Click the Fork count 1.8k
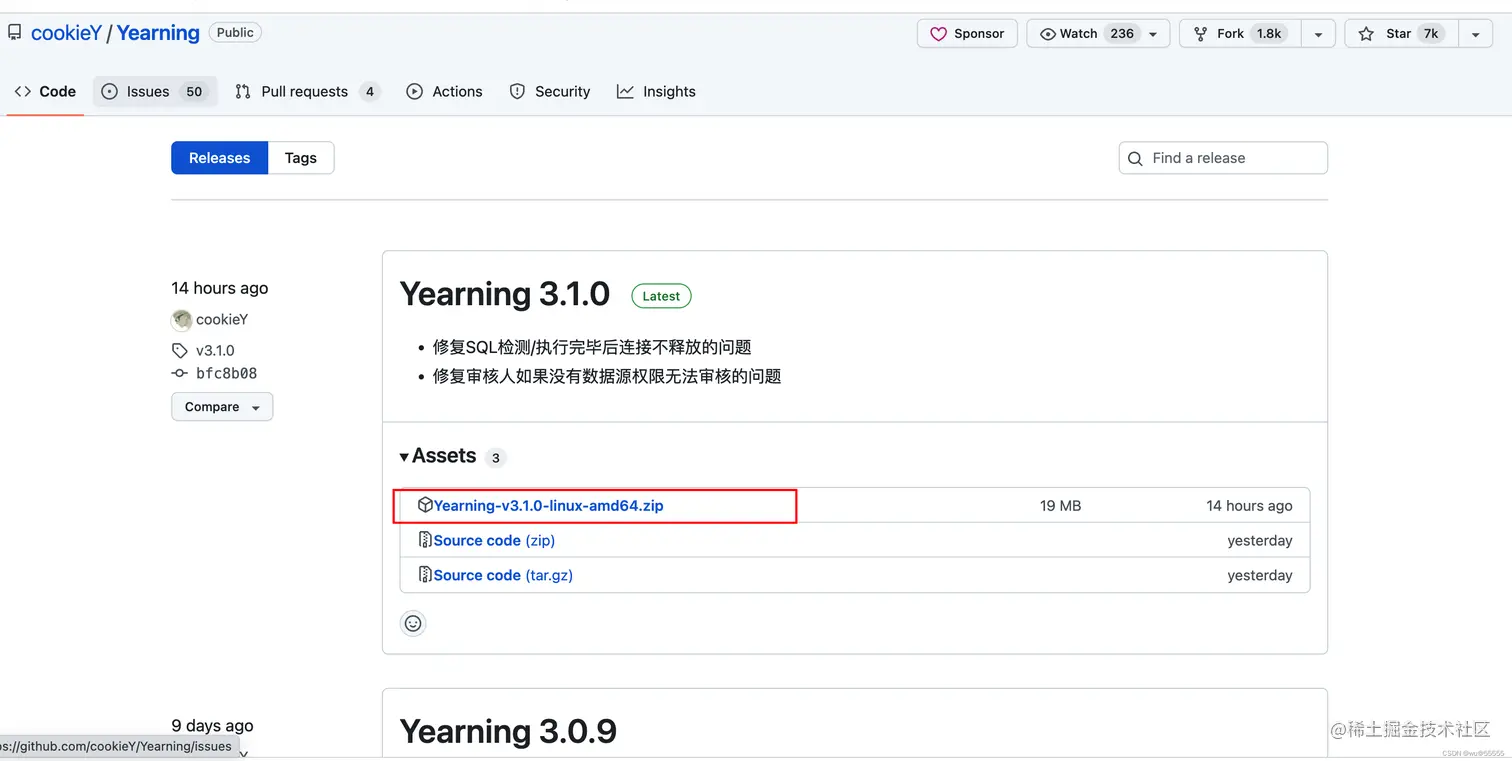 1269,33
